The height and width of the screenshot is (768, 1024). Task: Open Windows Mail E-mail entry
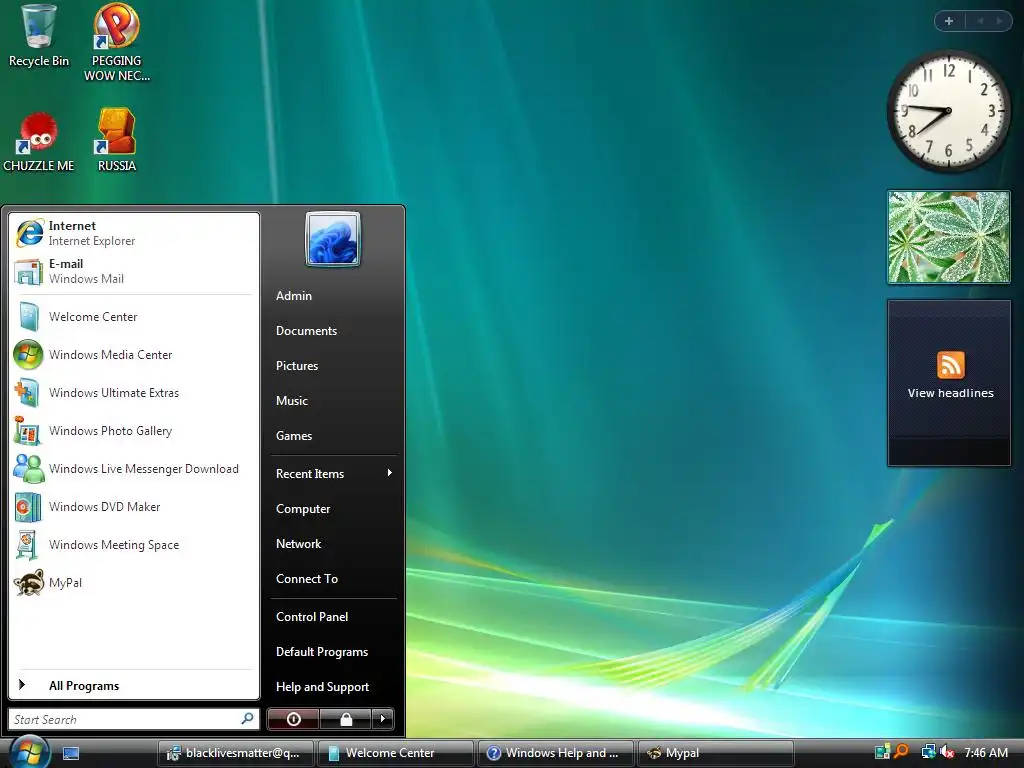[x=133, y=271]
